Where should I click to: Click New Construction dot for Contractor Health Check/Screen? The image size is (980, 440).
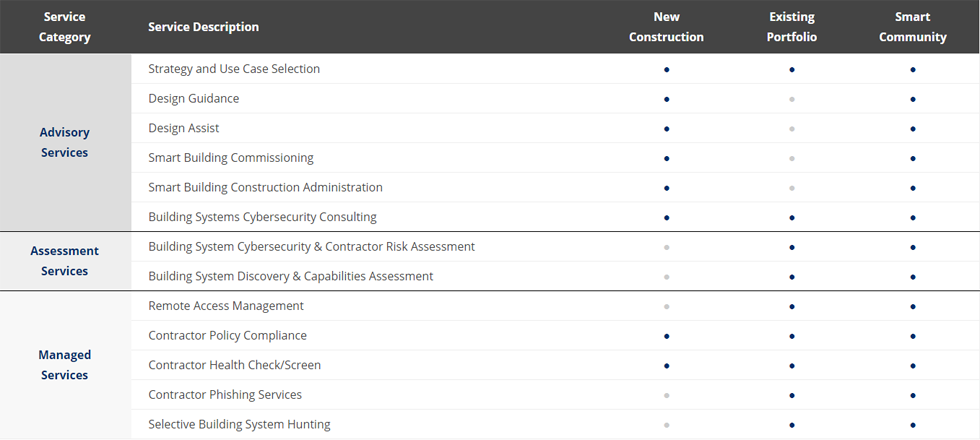(x=667, y=366)
